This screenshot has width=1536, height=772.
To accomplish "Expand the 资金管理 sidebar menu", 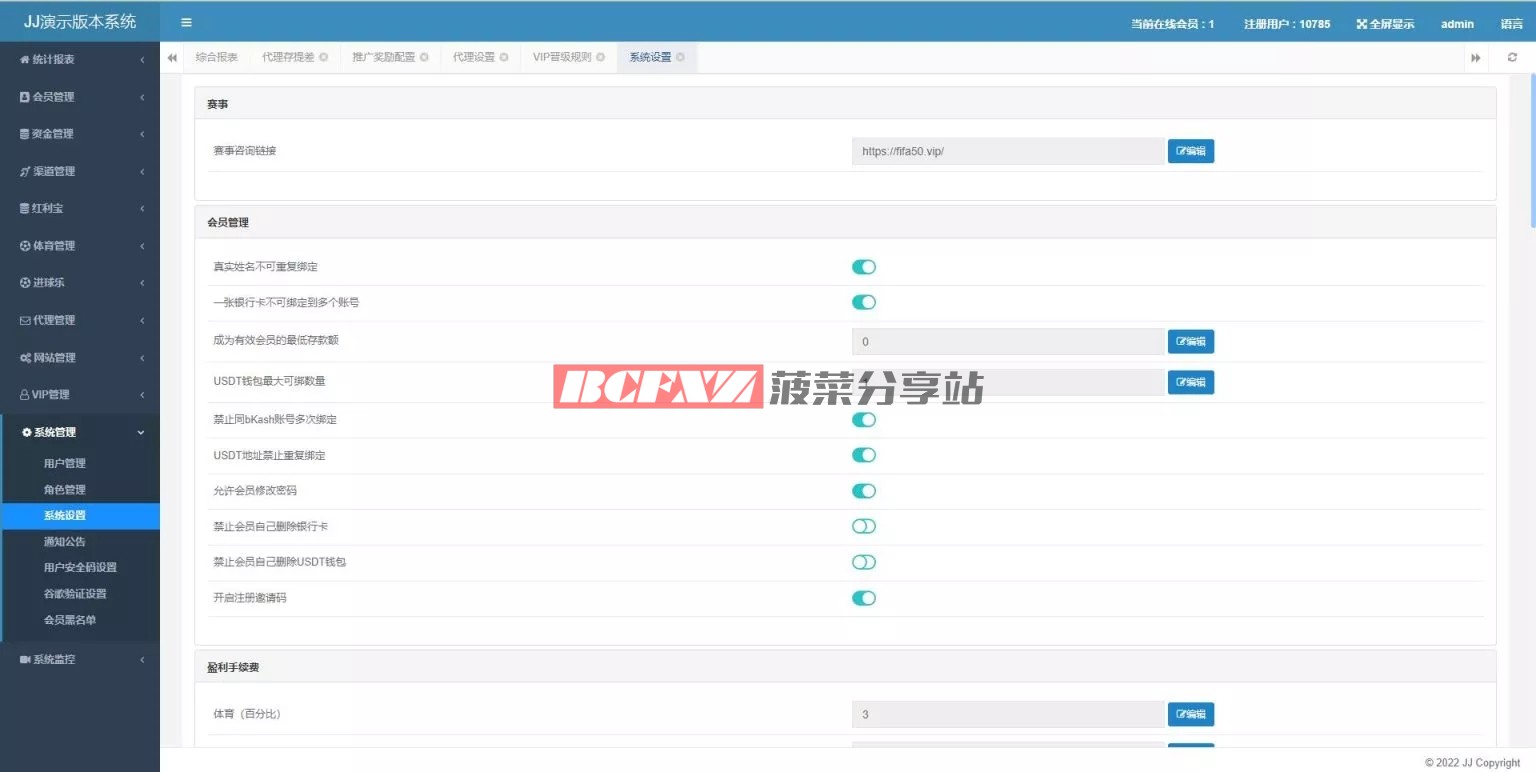I will (80, 134).
